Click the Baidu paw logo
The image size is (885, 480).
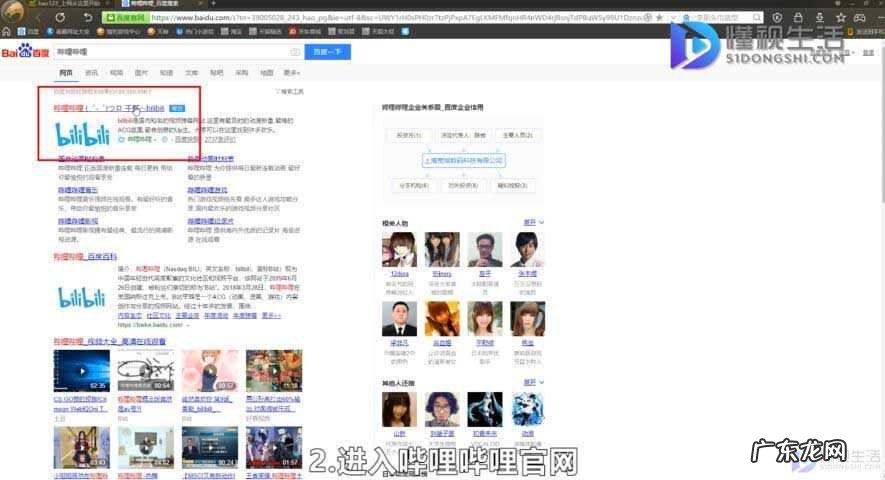25,51
